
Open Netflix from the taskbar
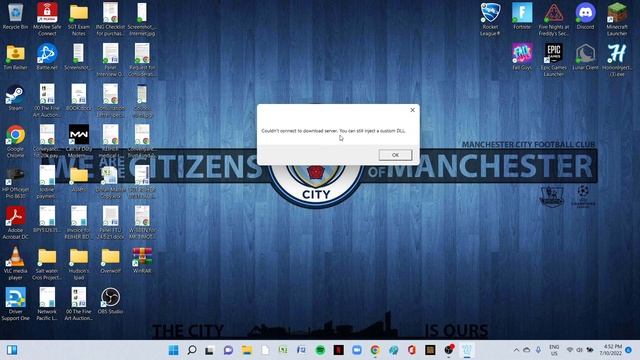pyautogui.click(x=338, y=350)
